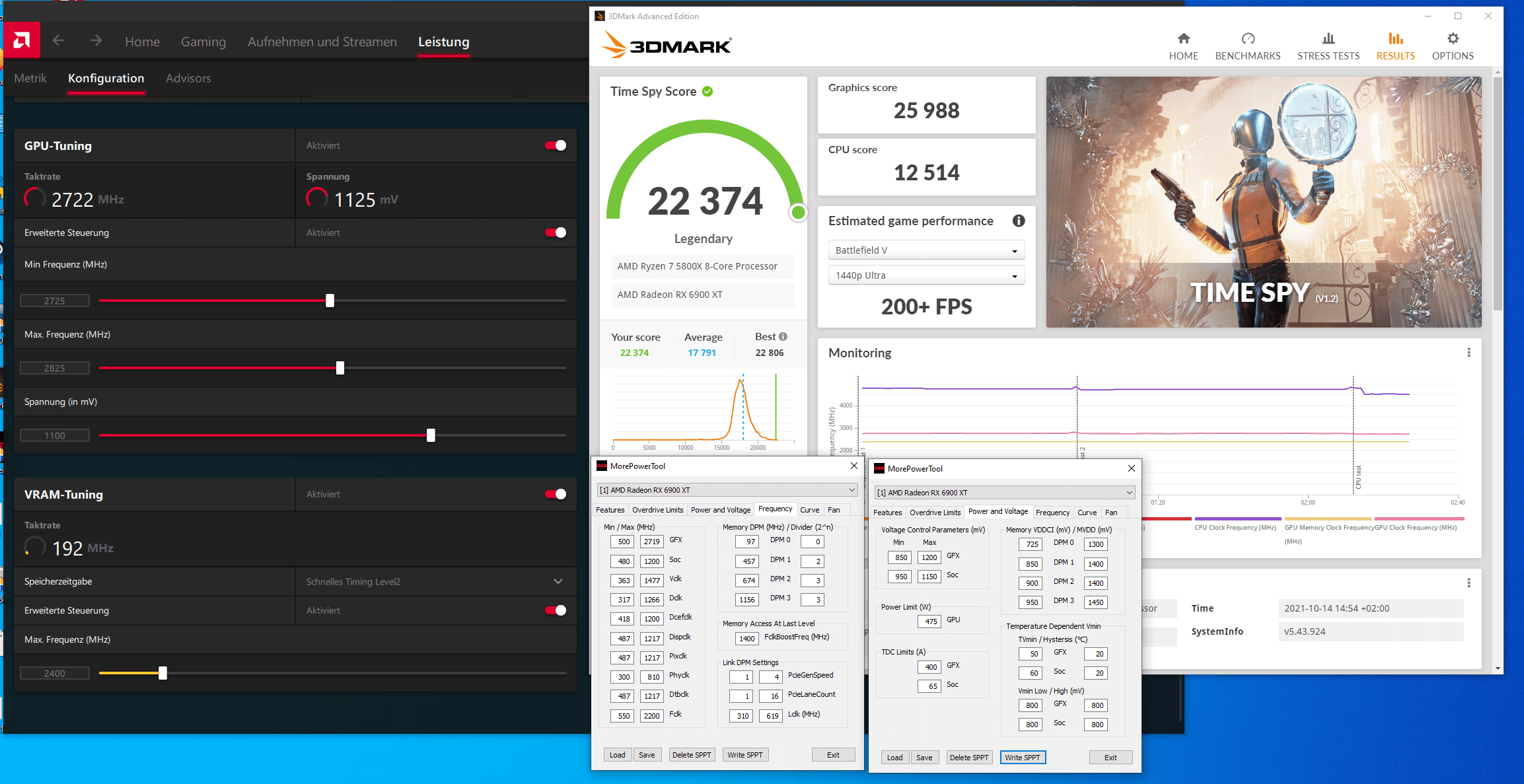Switch to the Metrik tab

pyautogui.click(x=30, y=78)
